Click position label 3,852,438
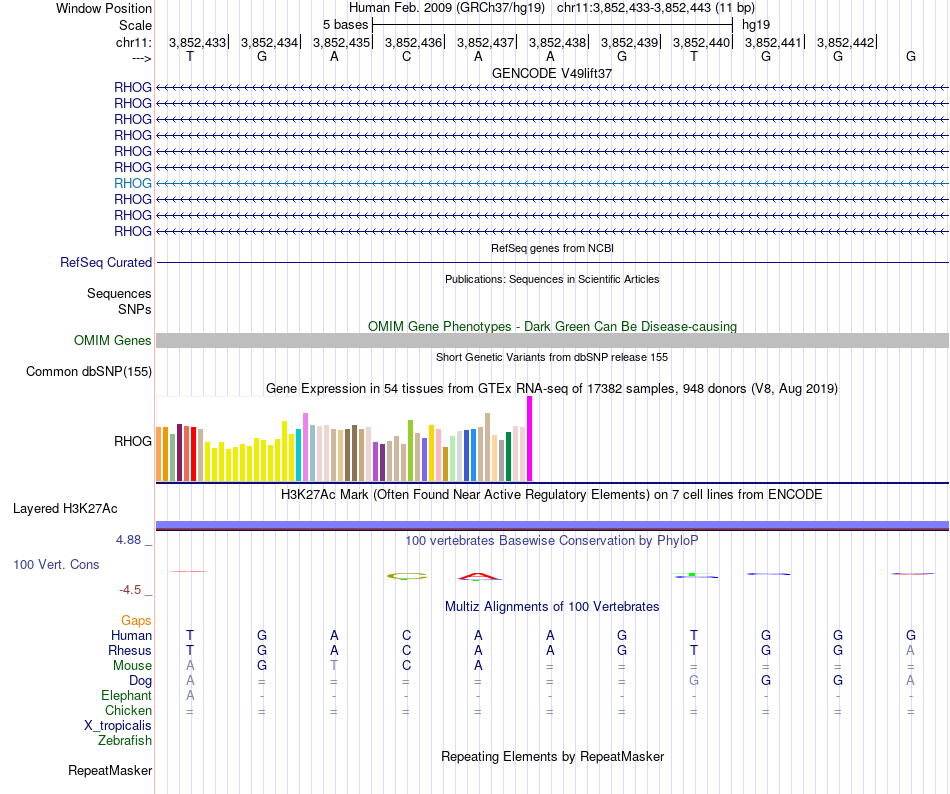The height and width of the screenshot is (794, 950). [x=557, y=42]
